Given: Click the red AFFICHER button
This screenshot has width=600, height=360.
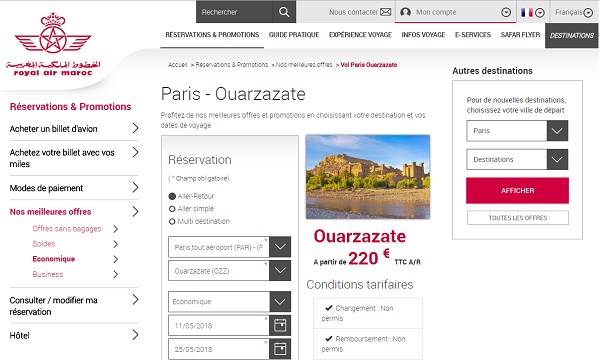Looking at the screenshot, I should [517, 191].
